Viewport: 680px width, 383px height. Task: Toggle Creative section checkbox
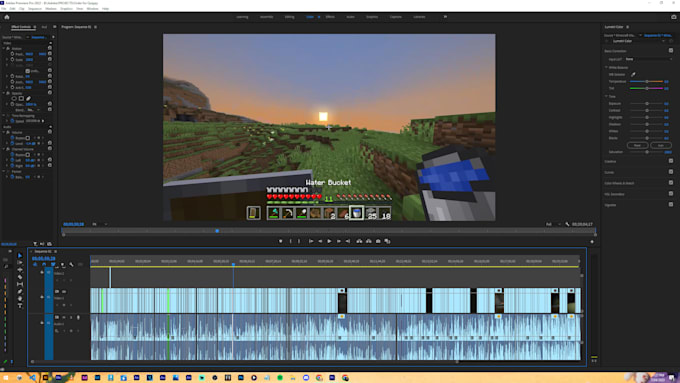point(671,161)
